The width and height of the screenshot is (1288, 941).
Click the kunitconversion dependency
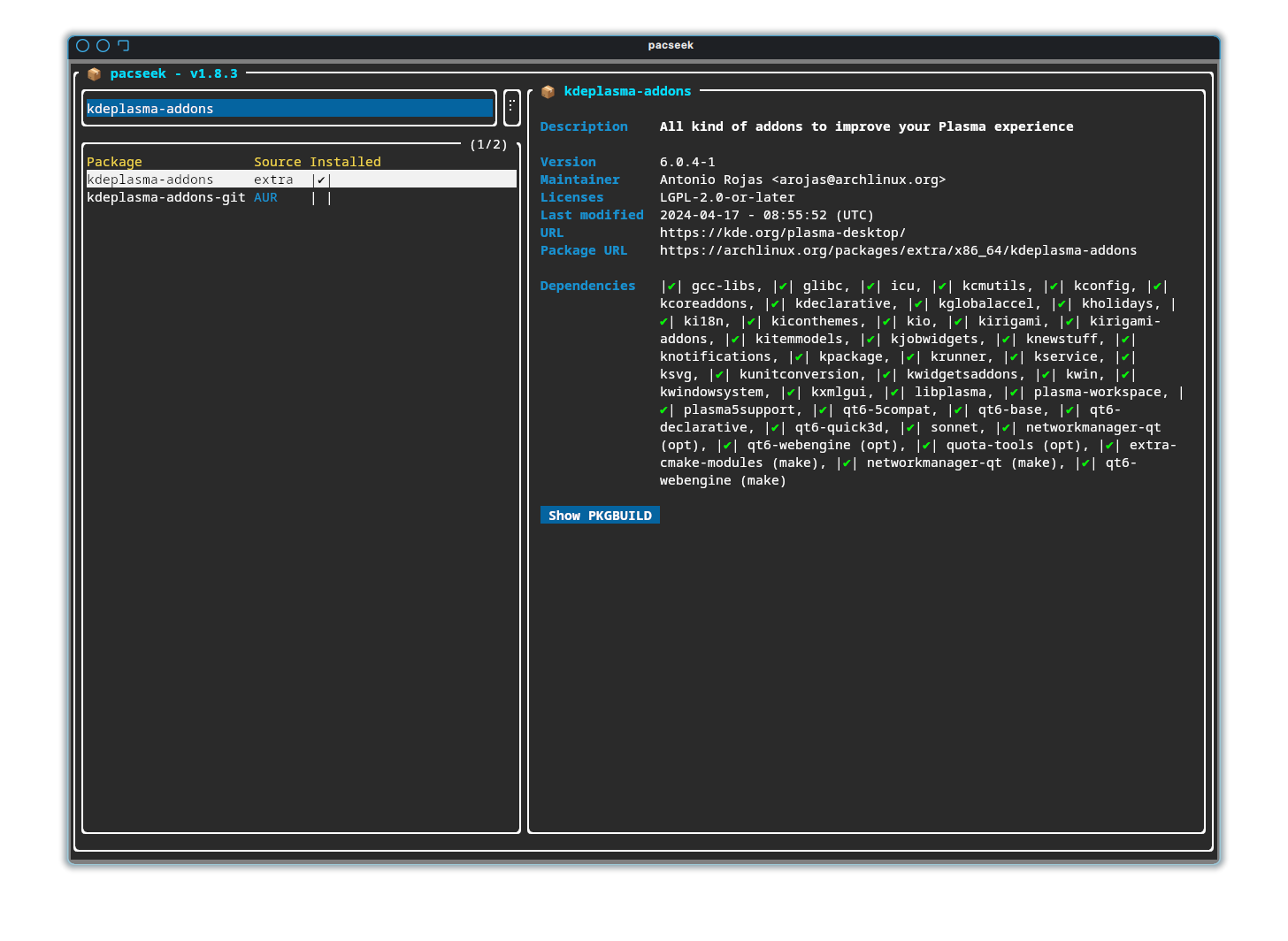[799, 374]
